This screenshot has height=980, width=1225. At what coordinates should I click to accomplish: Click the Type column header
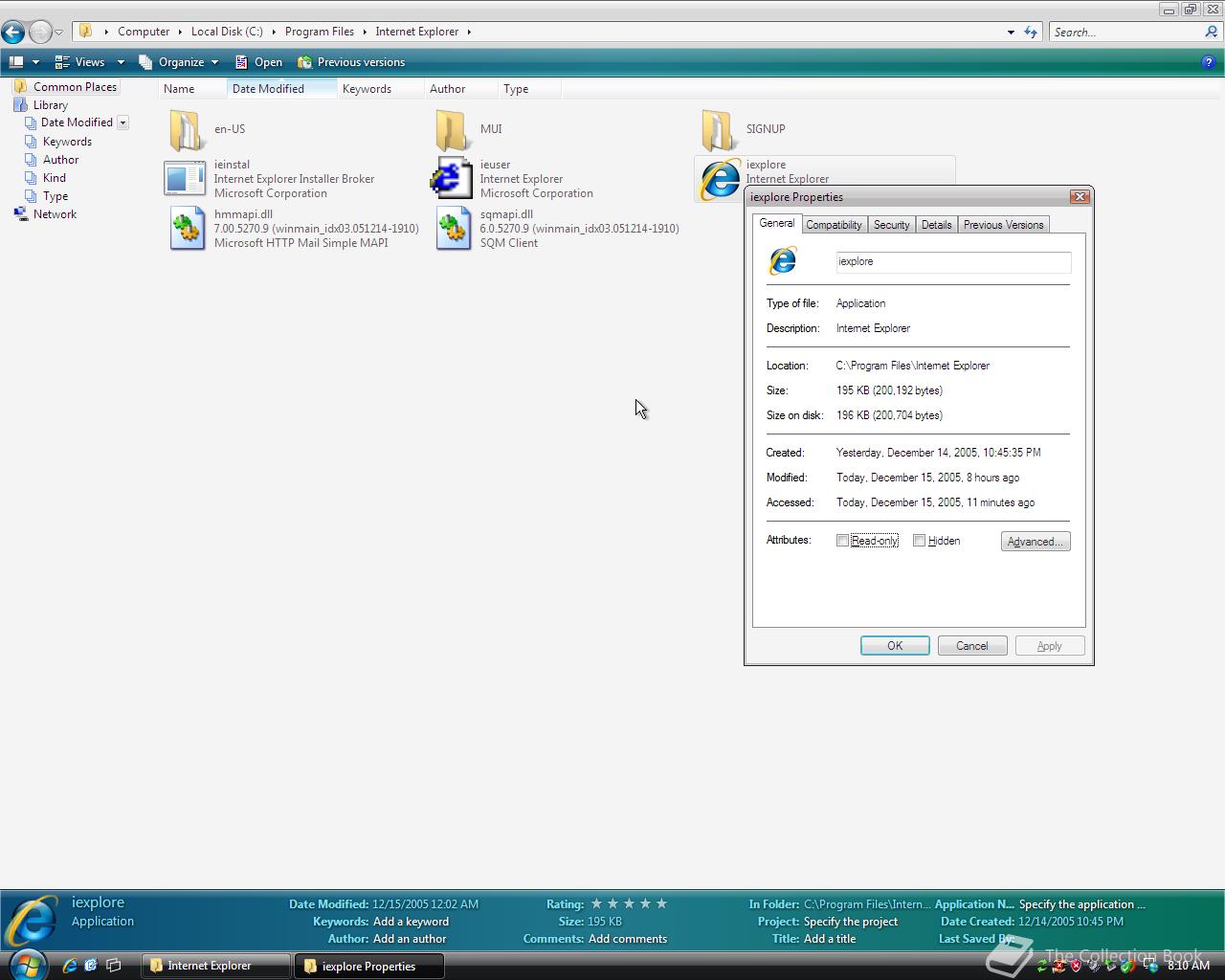[529, 88]
